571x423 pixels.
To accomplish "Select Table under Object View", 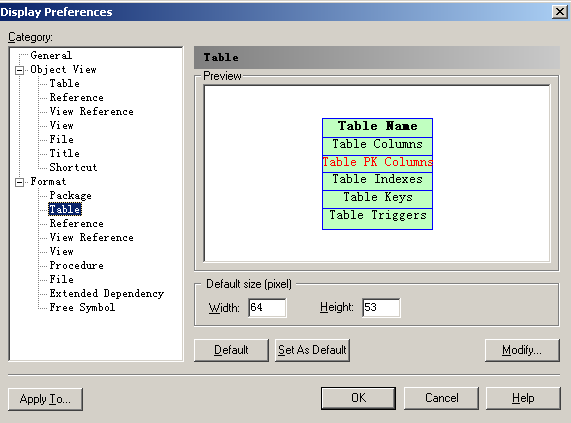I will [x=64, y=83].
